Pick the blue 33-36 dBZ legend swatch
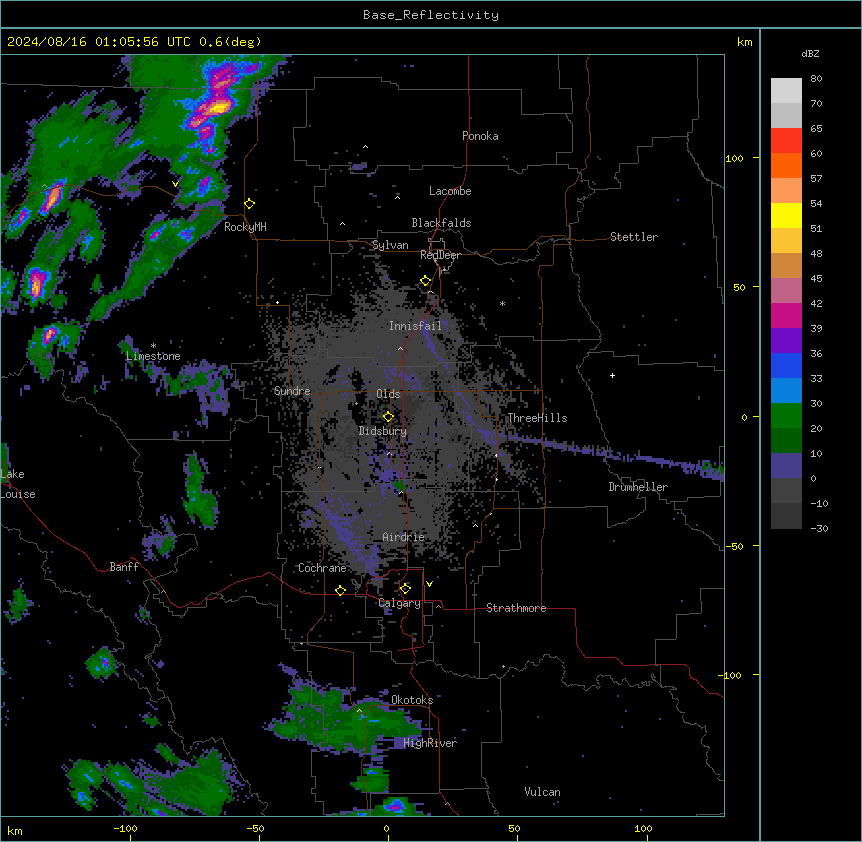The image size is (862, 842). (x=786, y=365)
